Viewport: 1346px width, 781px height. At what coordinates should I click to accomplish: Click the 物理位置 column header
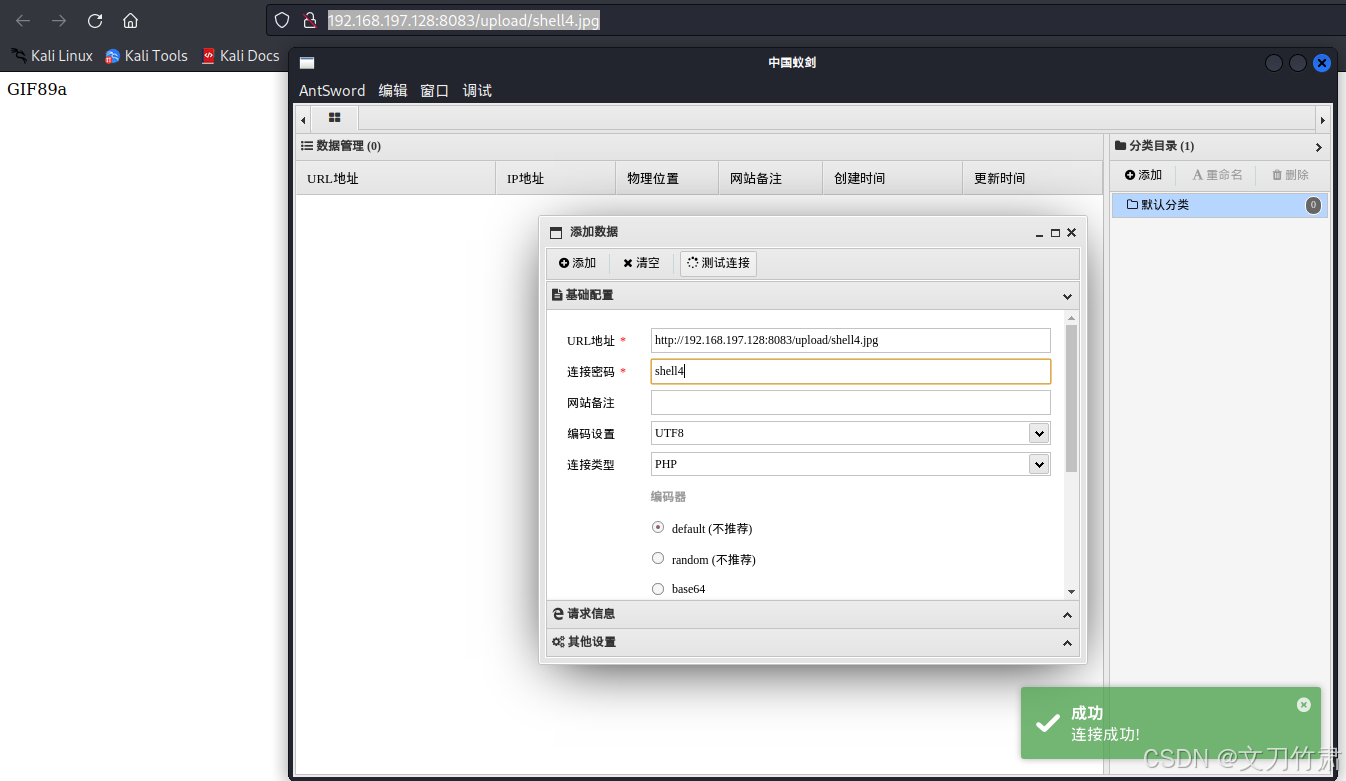point(666,178)
